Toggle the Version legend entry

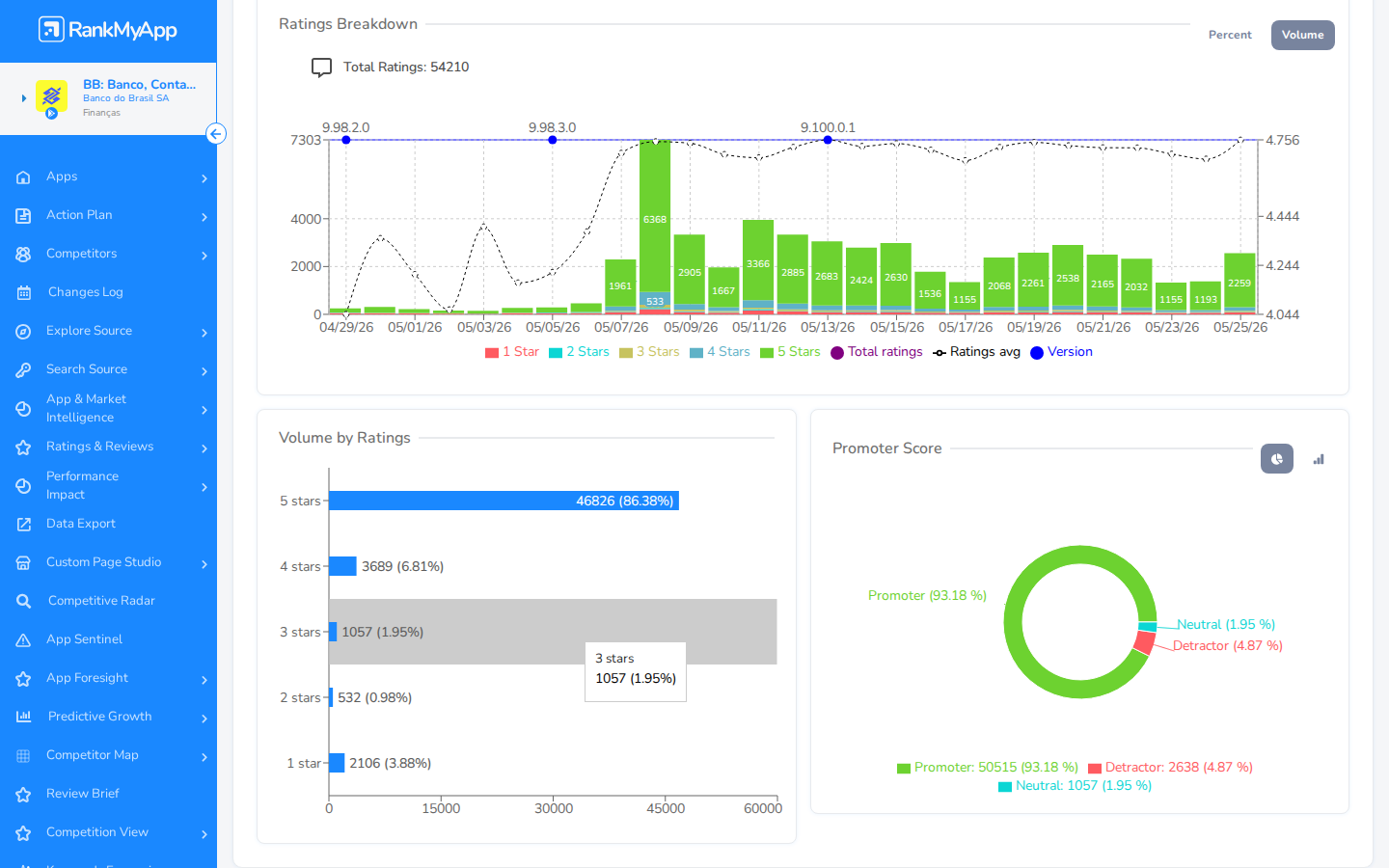click(x=1061, y=352)
